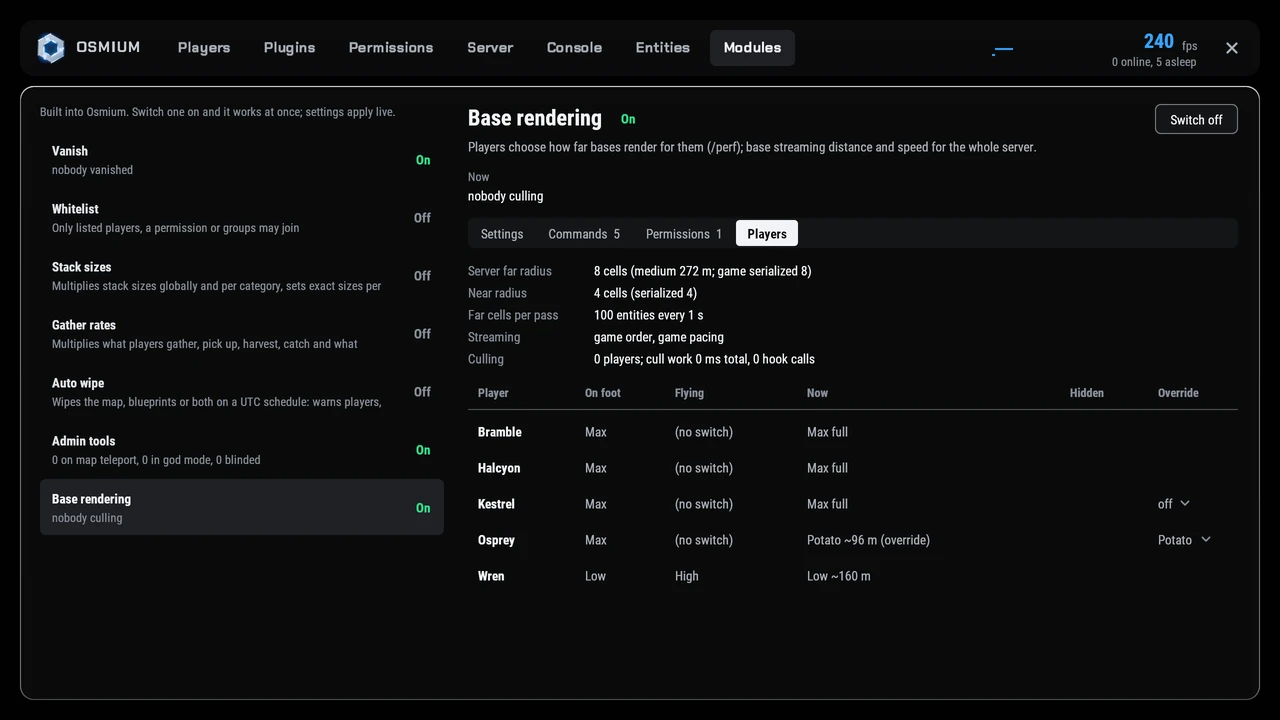1280x720 pixels.
Task: Select the Gather rates module row
Action: coord(242,334)
